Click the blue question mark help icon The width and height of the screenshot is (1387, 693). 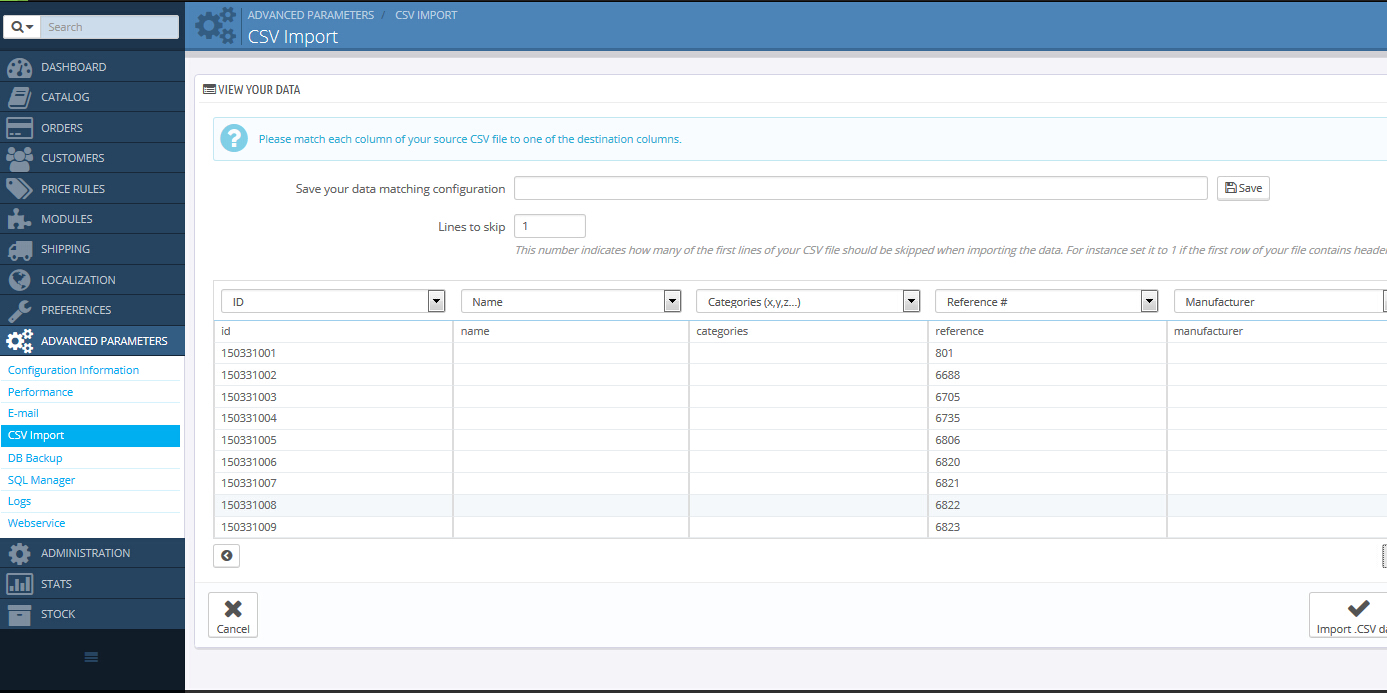pos(233,138)
